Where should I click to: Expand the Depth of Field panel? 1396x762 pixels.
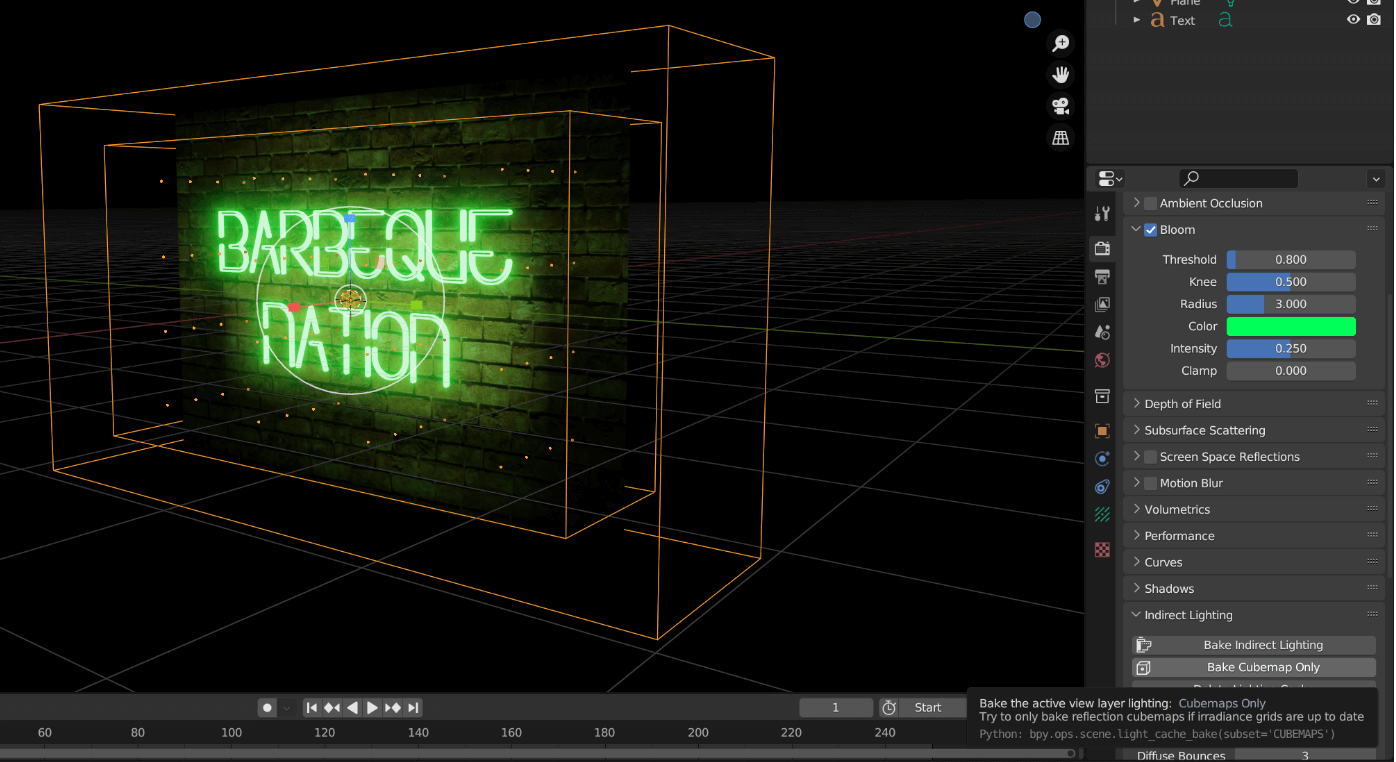(x=1136, y=404)
